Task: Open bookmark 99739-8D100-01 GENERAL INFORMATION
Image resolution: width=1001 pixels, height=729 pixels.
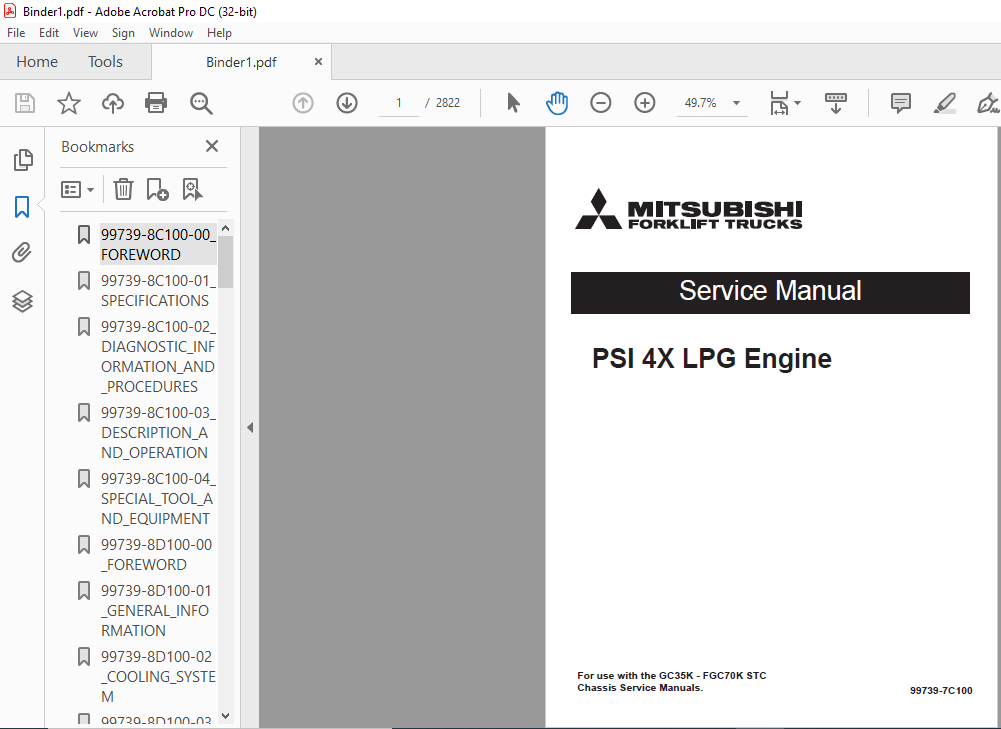Action: [156, 610]
